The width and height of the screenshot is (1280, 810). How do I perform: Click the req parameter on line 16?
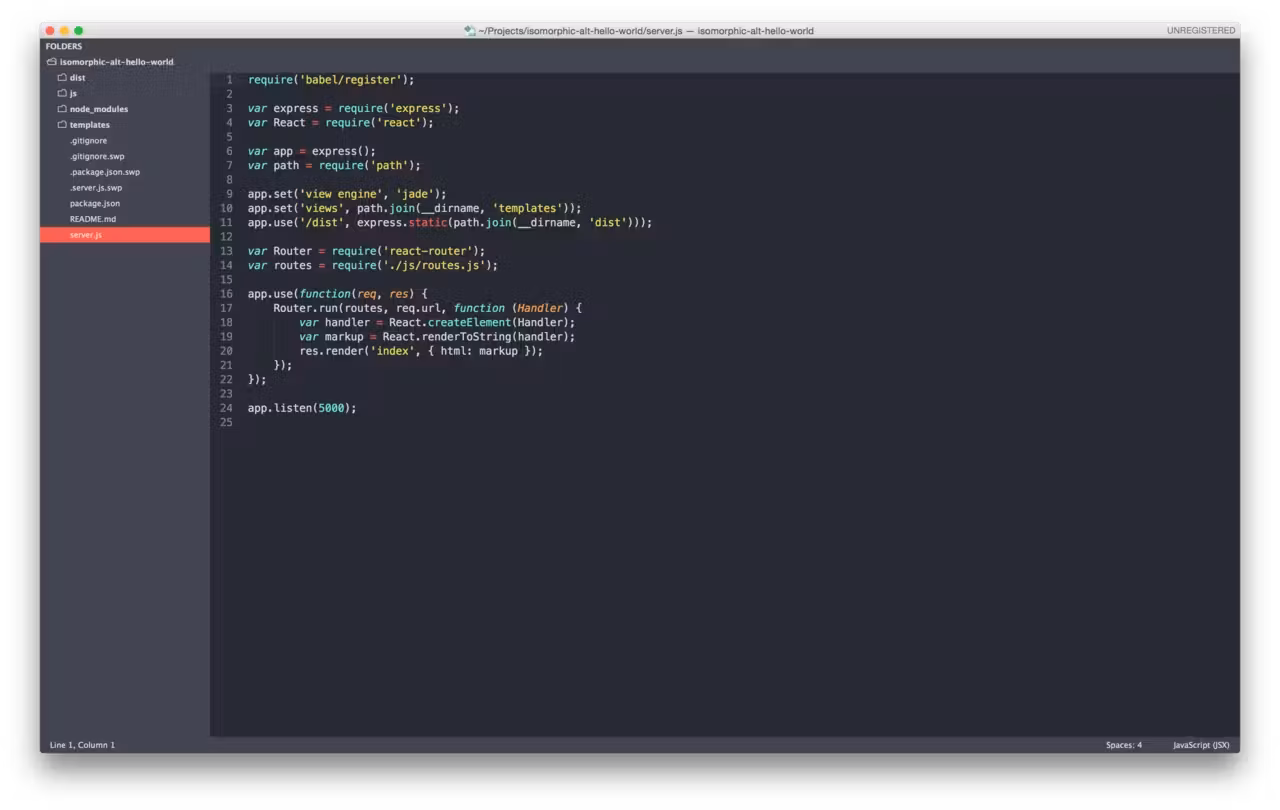coord(366,294)
